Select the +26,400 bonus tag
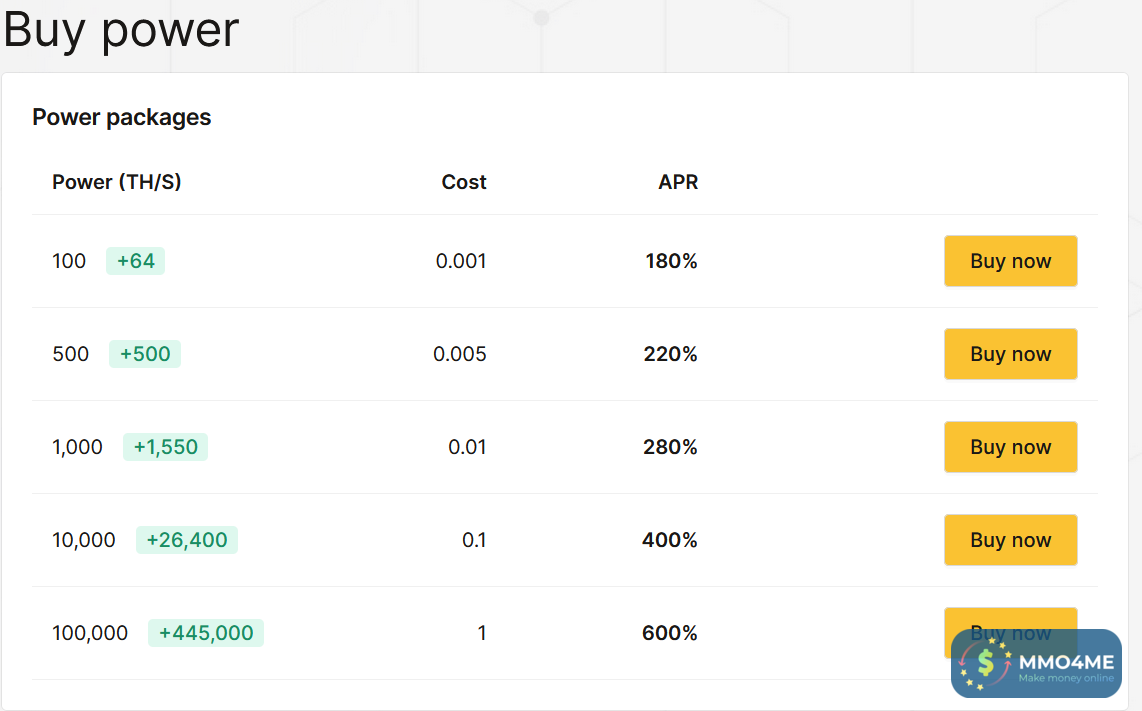1142x711 pixels. (x=187, y=540)
